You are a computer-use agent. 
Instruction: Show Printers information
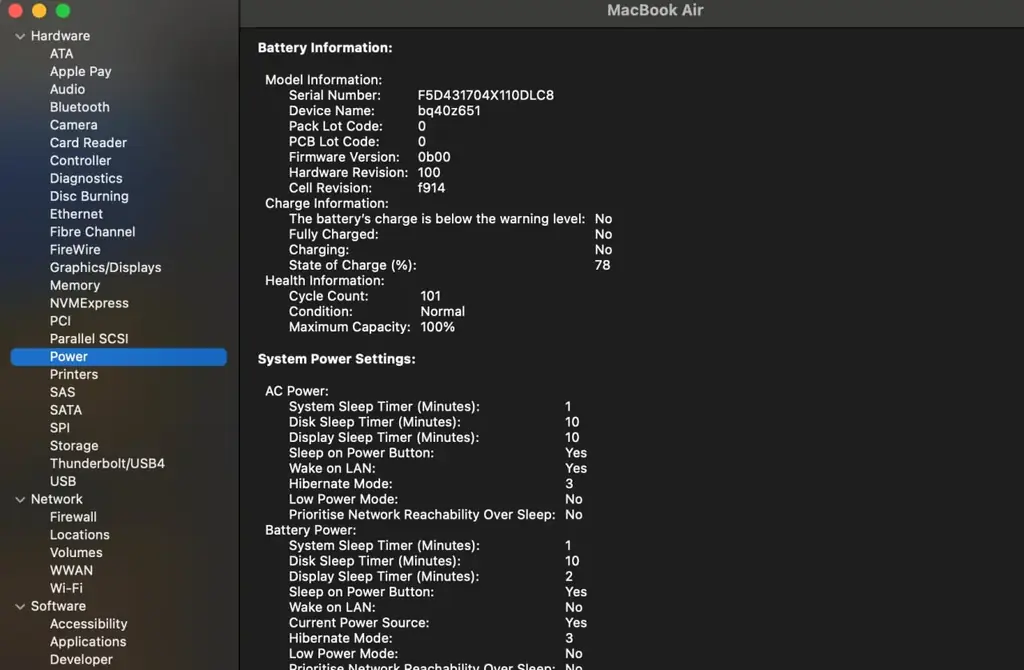click(x=74, y=374)
